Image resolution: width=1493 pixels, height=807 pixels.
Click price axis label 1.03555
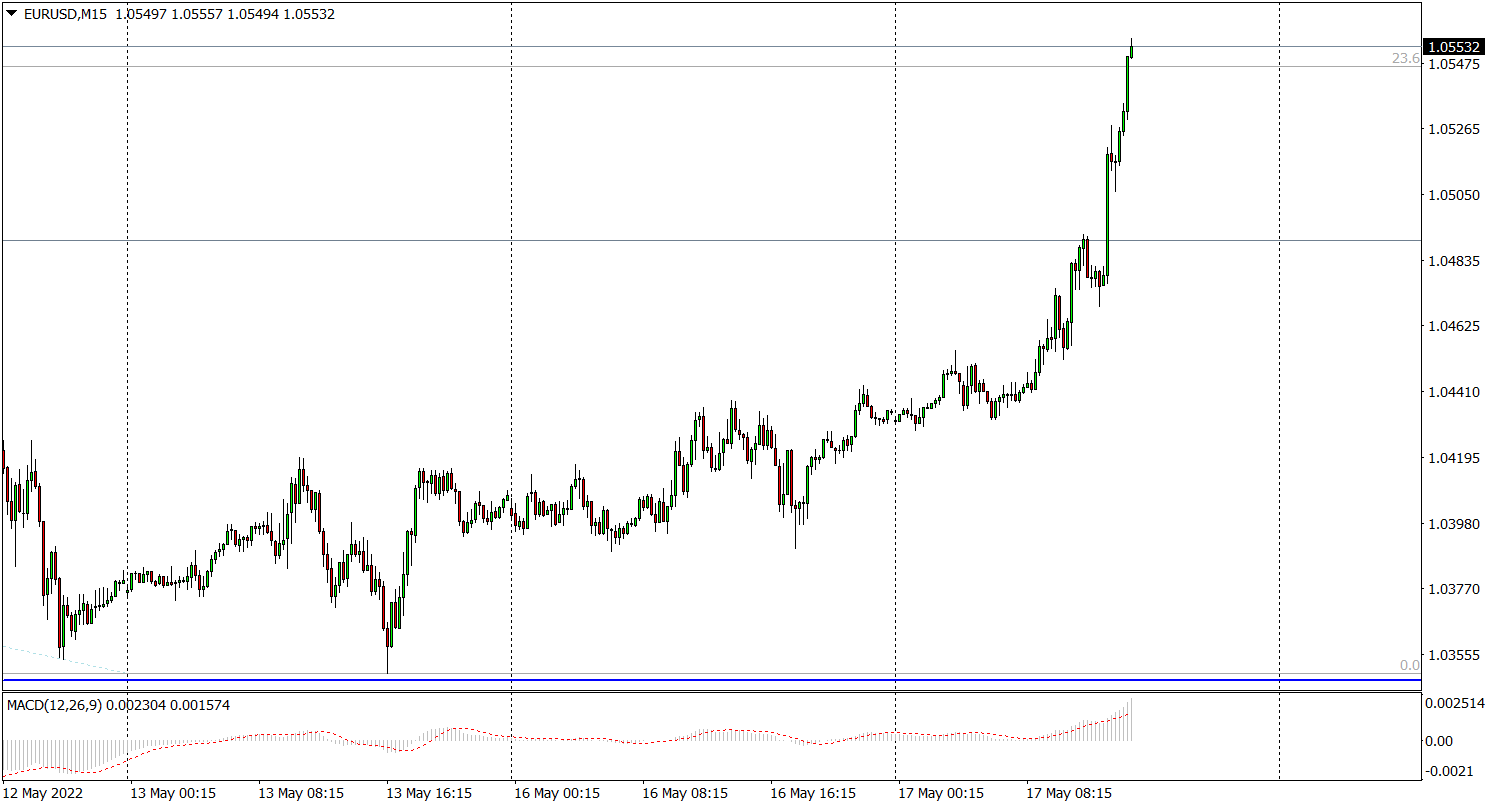click(x=1454, y=655)
